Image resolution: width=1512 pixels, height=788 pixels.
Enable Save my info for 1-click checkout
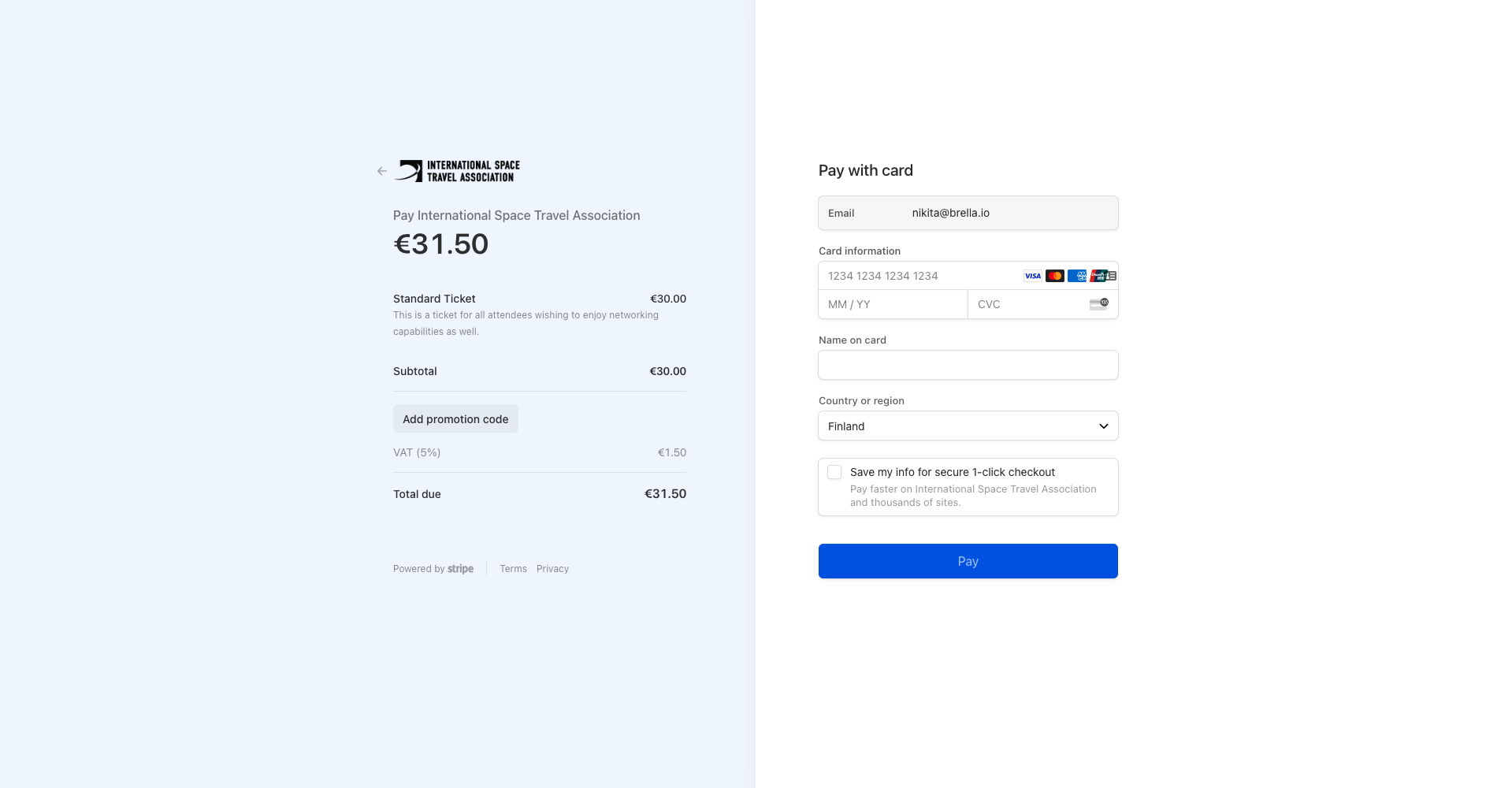(x=834, y=472)
